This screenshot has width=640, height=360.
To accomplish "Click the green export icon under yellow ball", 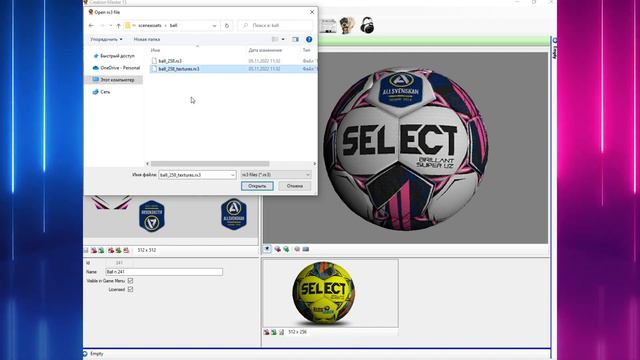I will pos(274,332).
